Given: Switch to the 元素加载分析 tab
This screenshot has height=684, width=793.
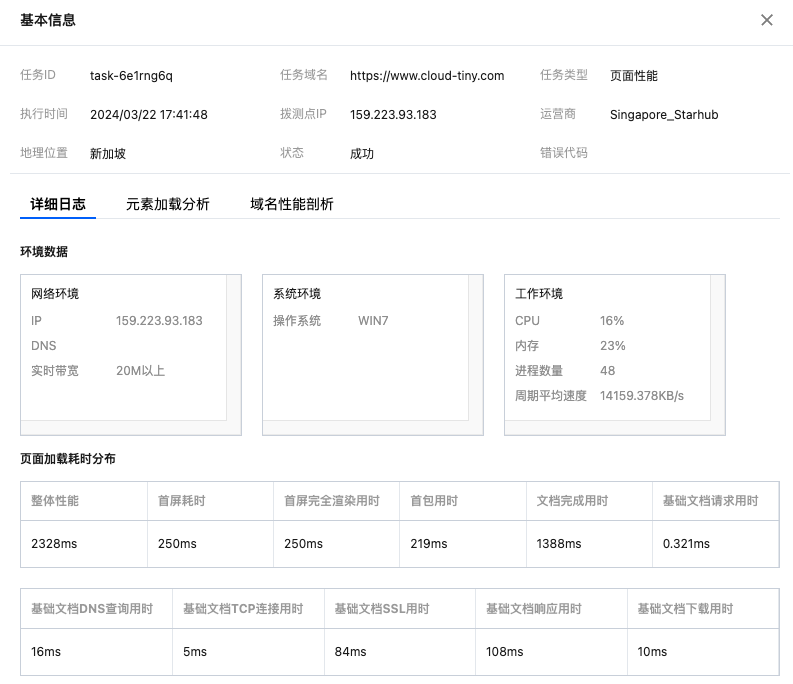Looking at the screenshot, I should [168, 204].
